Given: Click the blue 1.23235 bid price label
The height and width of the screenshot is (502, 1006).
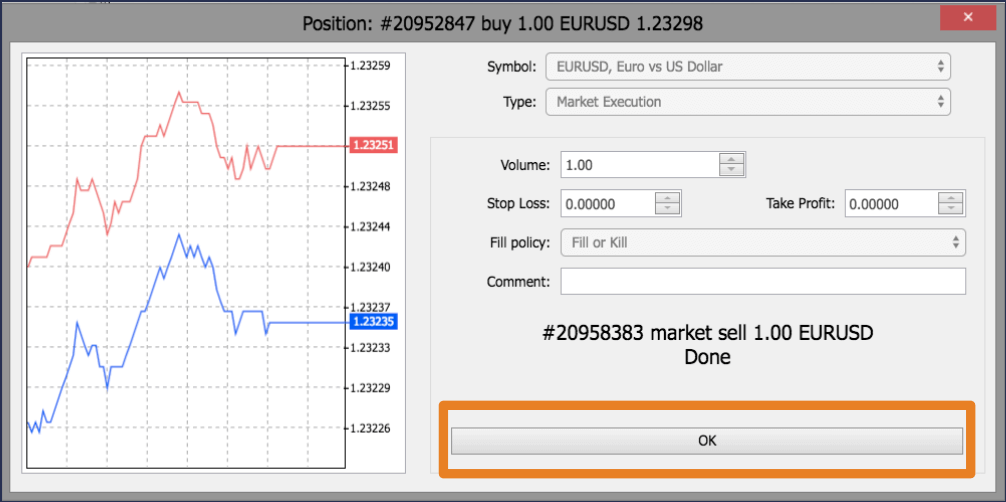Looking at the screenshot, I should [373, 322].
